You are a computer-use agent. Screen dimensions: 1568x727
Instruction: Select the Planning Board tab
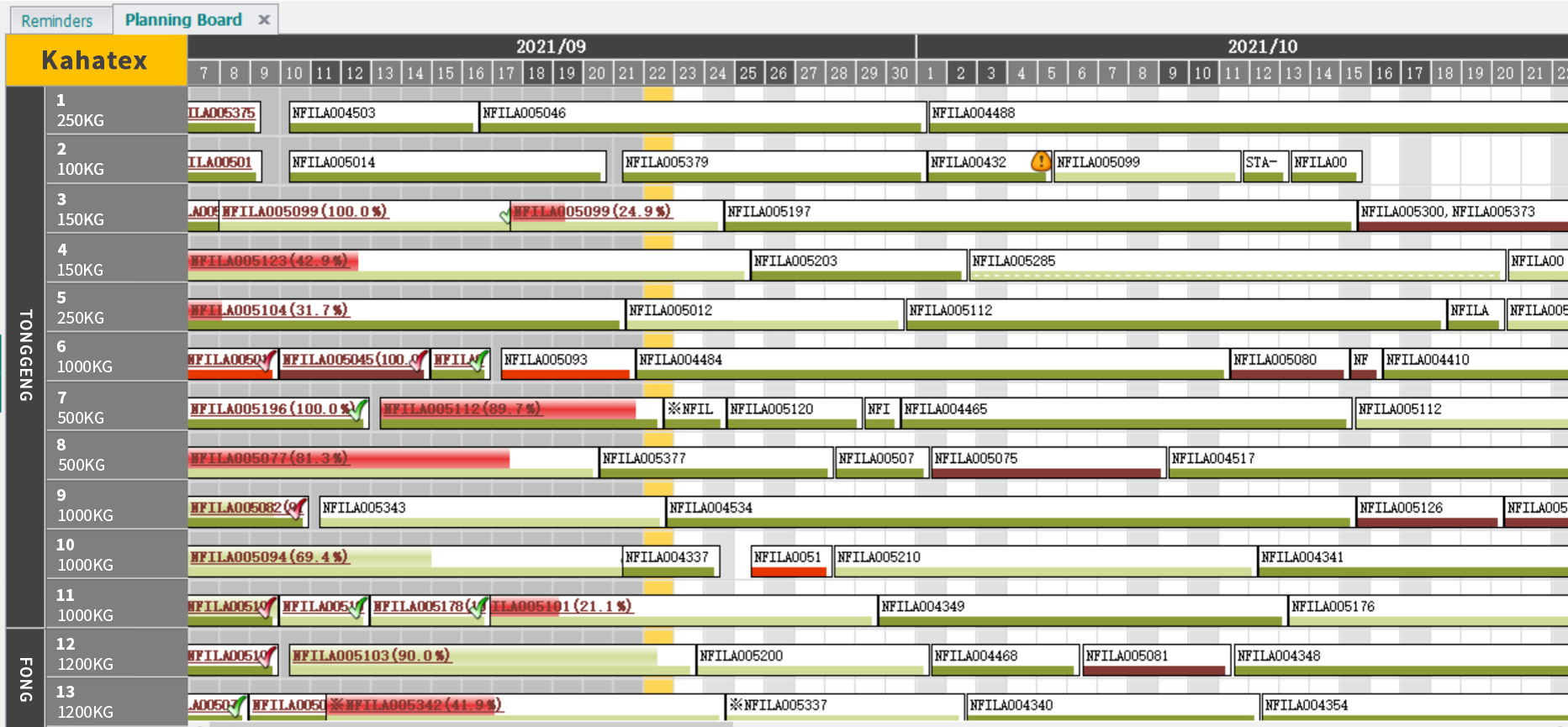click(183, 19)
